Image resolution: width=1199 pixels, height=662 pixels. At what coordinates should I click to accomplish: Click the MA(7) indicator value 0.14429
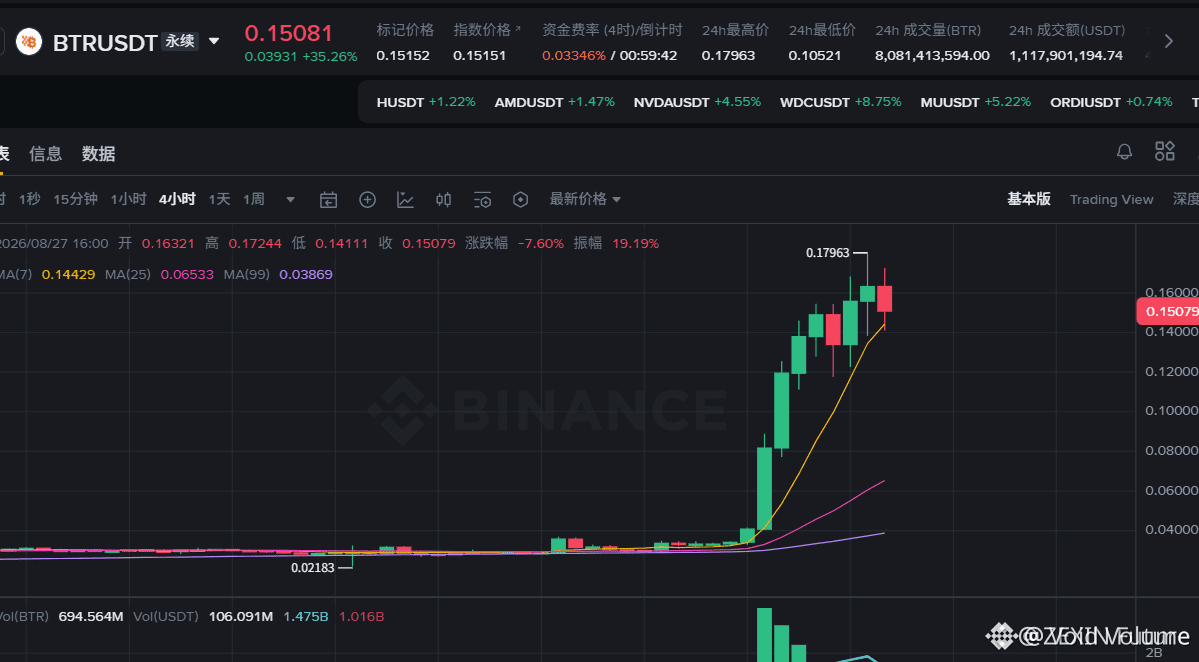pyautogui.click(x=68, y=274)
